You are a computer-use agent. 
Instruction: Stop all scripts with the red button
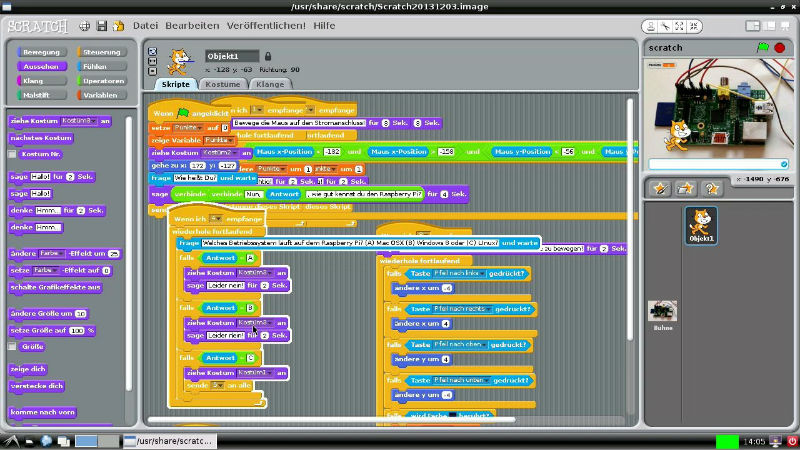click(x=780, y=47)
